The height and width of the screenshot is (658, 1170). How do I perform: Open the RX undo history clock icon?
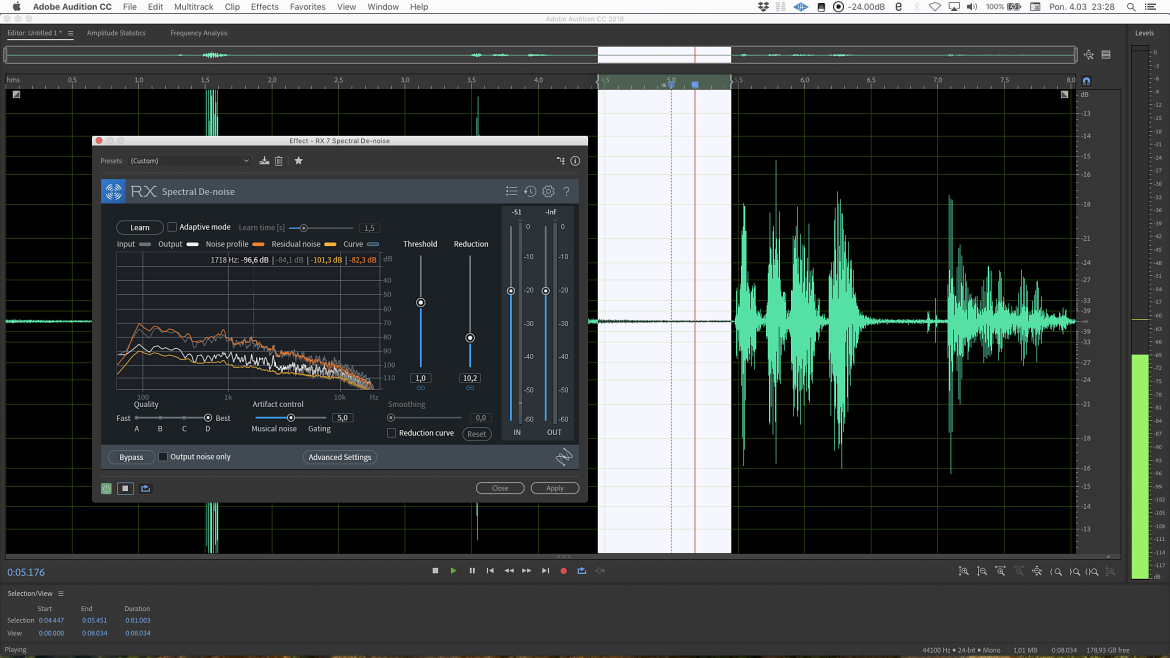point(530,192)
